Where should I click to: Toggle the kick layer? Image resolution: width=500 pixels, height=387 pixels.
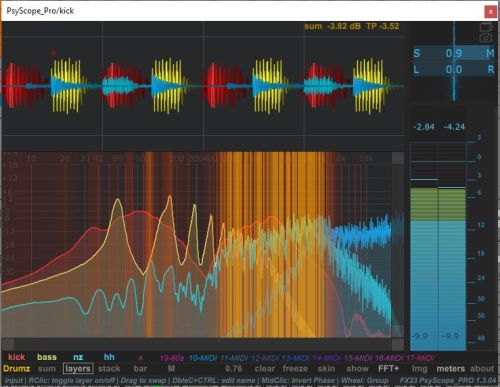tap(16, 357)
